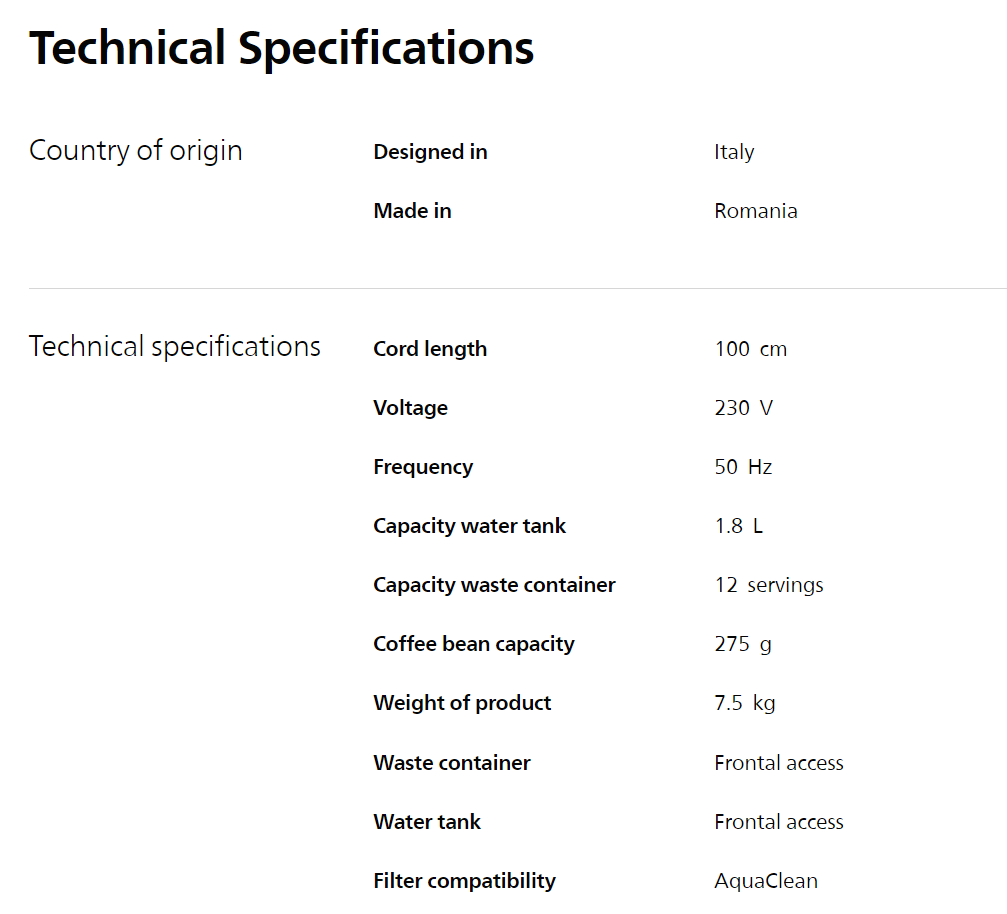Viewport: 1007px width, 914px height.
Task: Click the Designed in label
Action: tap(430, 152)
